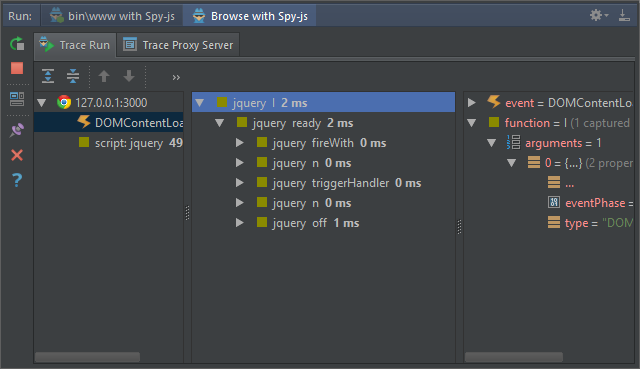Open settings gear in Run panel header
This screenshot has width=640, height=369.
point(598,16)
